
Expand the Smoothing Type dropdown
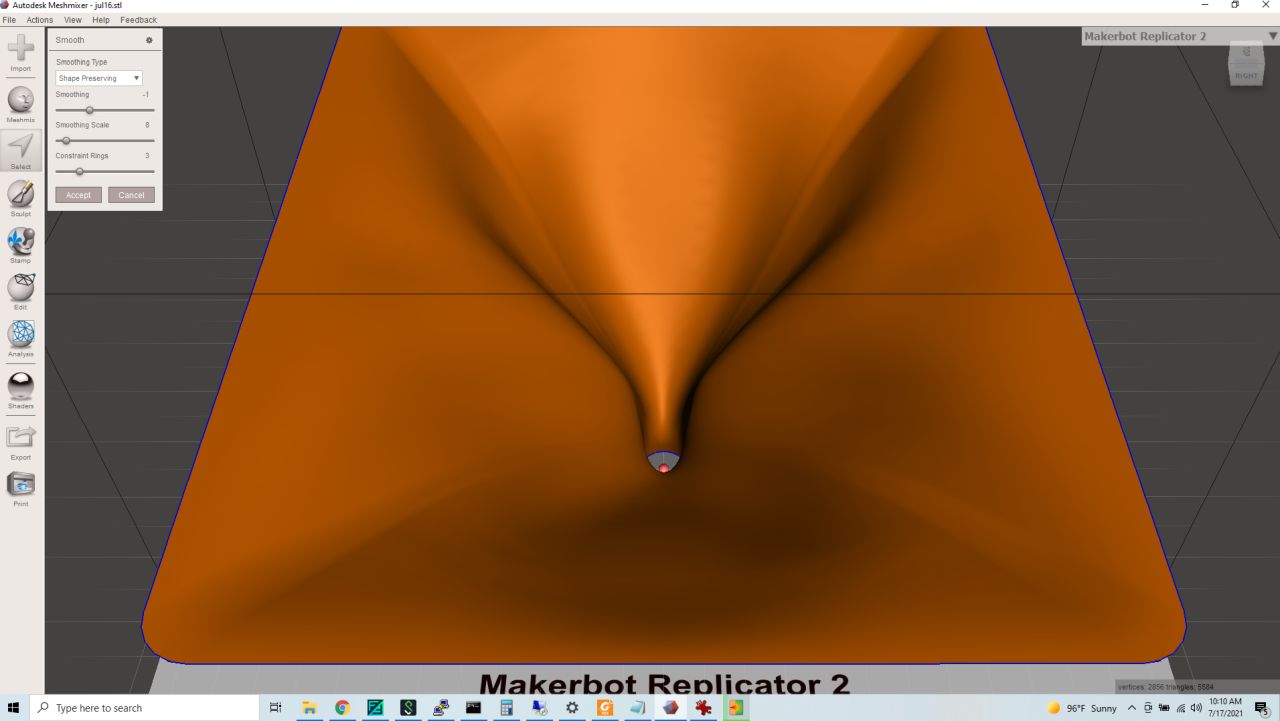point(99,78)
